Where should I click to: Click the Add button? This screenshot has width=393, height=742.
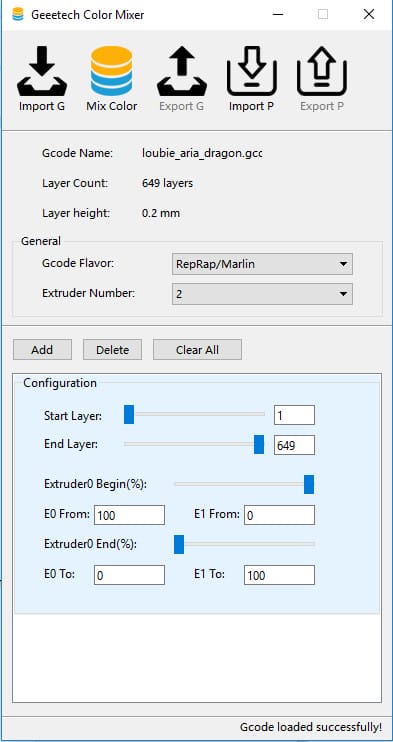(42, 350)
